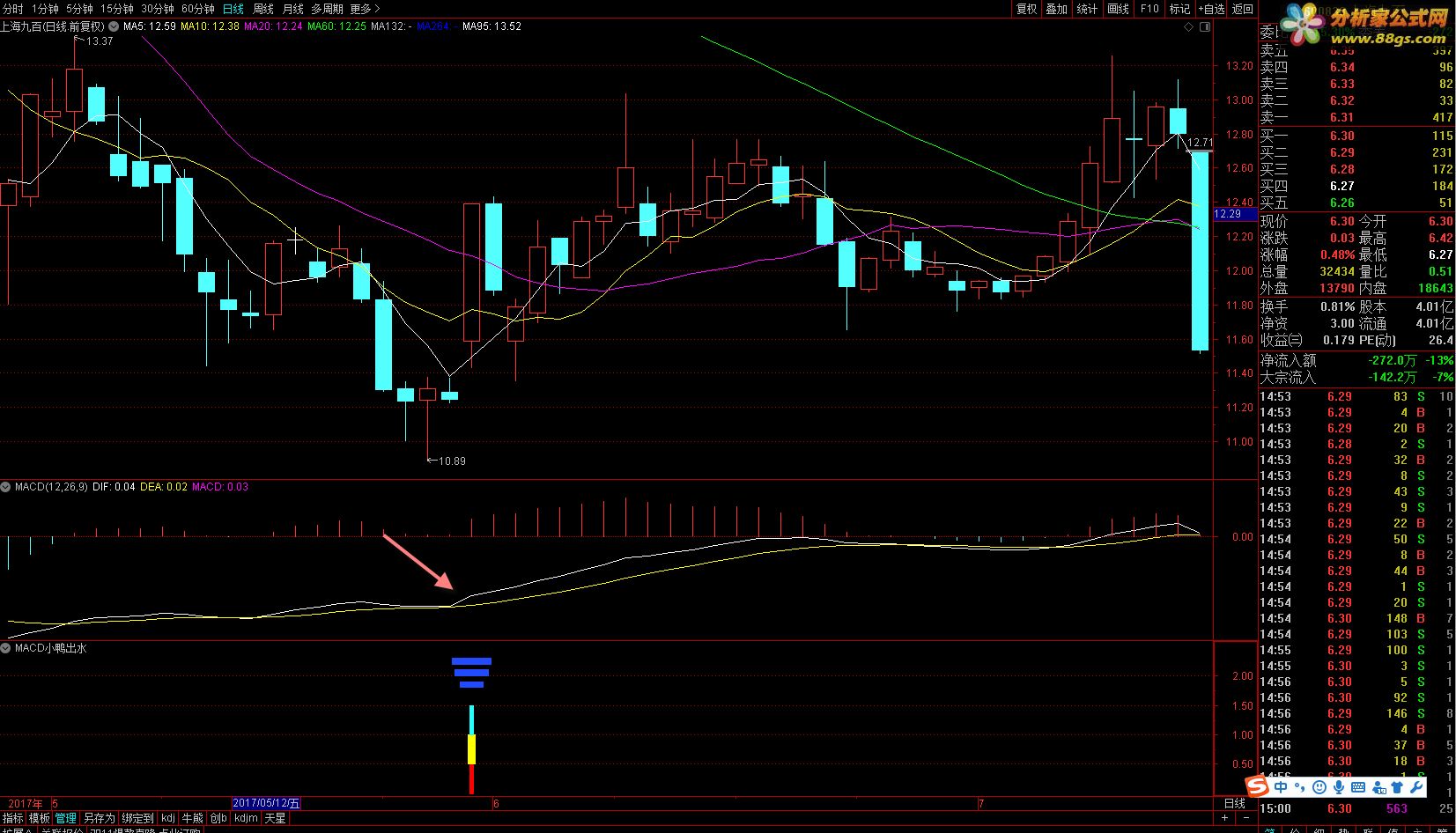The width and height of the screenshot is (1456, 833).
Task: Open the 统计 statistics button
Action: coord(1087,9)
